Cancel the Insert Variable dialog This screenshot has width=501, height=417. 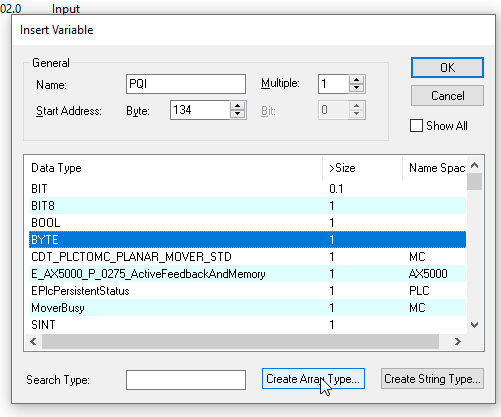coord(447,96)
